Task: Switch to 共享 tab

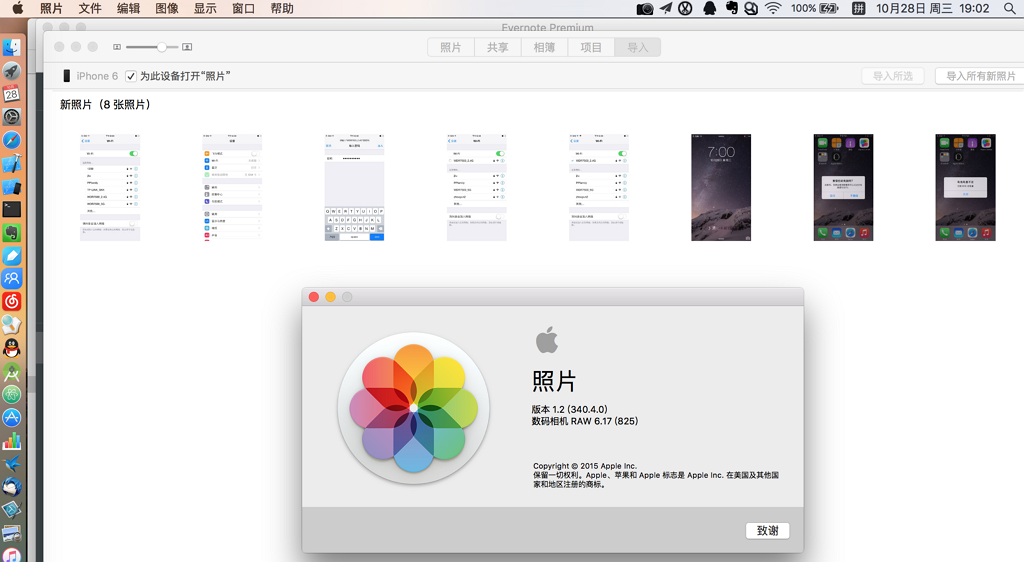Action: point(498,48)
